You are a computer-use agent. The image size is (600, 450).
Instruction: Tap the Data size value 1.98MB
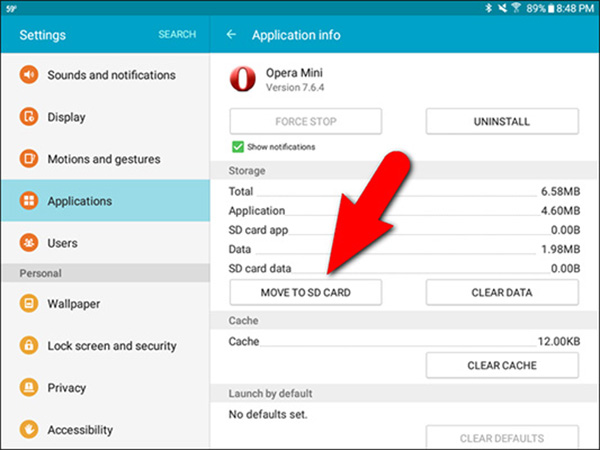point(561,249)
